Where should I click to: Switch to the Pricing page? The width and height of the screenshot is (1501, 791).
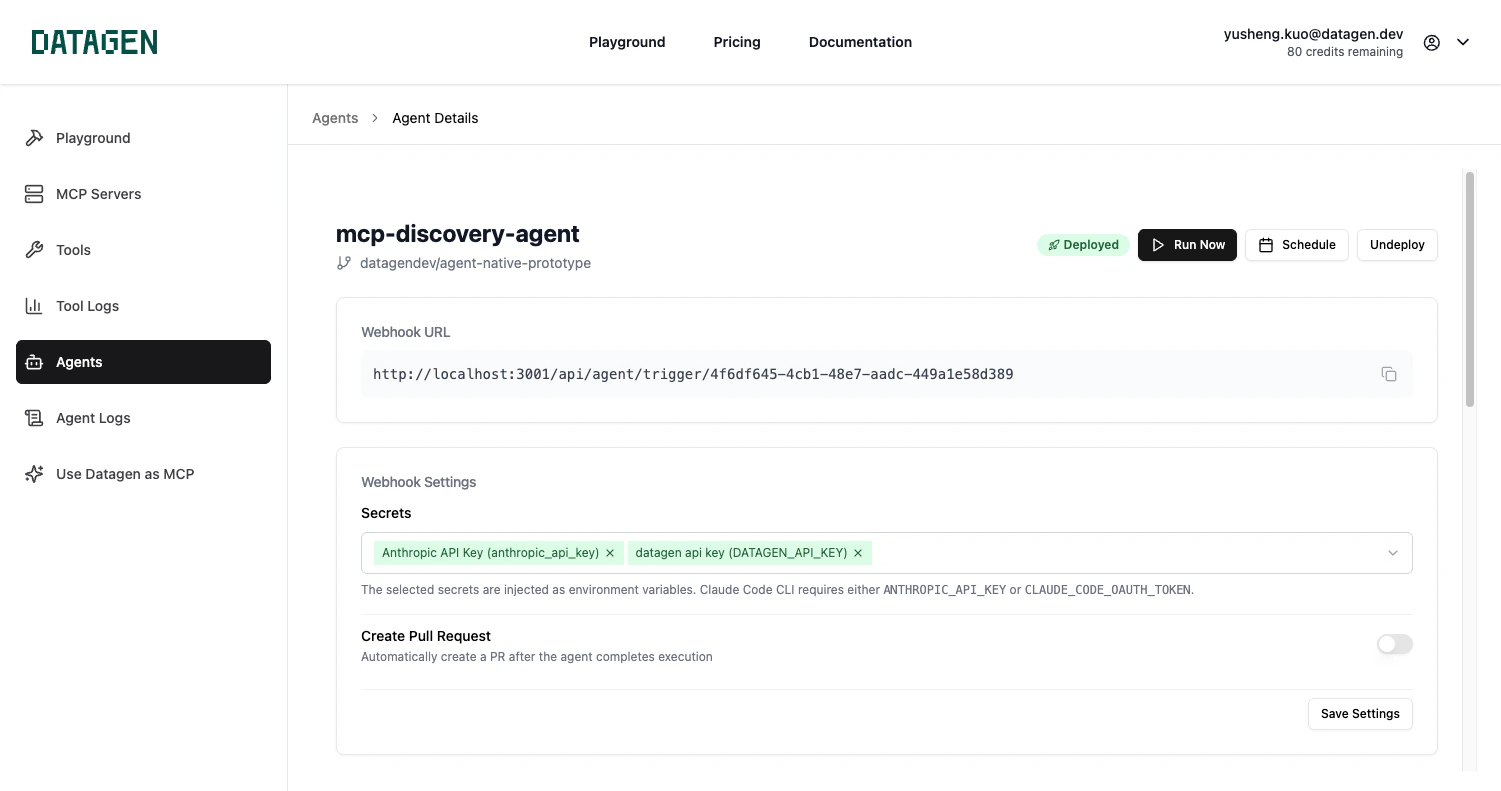[736, 41]
